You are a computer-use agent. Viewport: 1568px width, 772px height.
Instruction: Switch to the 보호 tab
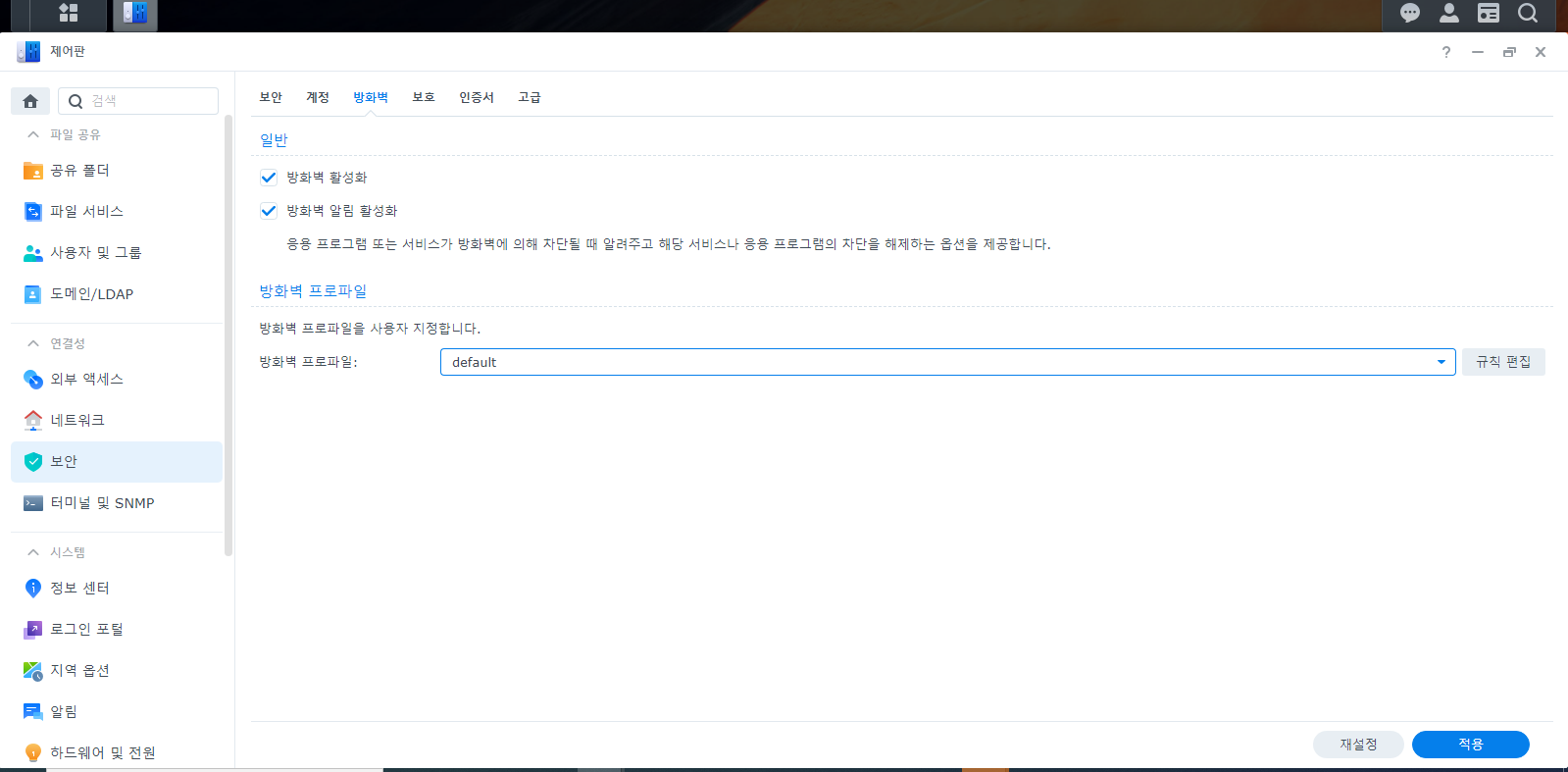pos(424,97)
